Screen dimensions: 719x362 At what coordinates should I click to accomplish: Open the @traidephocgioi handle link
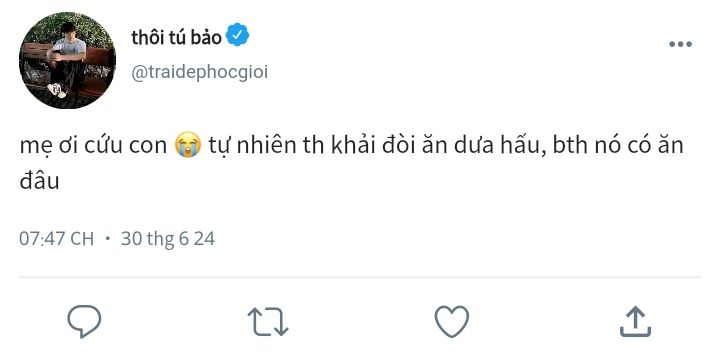[199, 72]
